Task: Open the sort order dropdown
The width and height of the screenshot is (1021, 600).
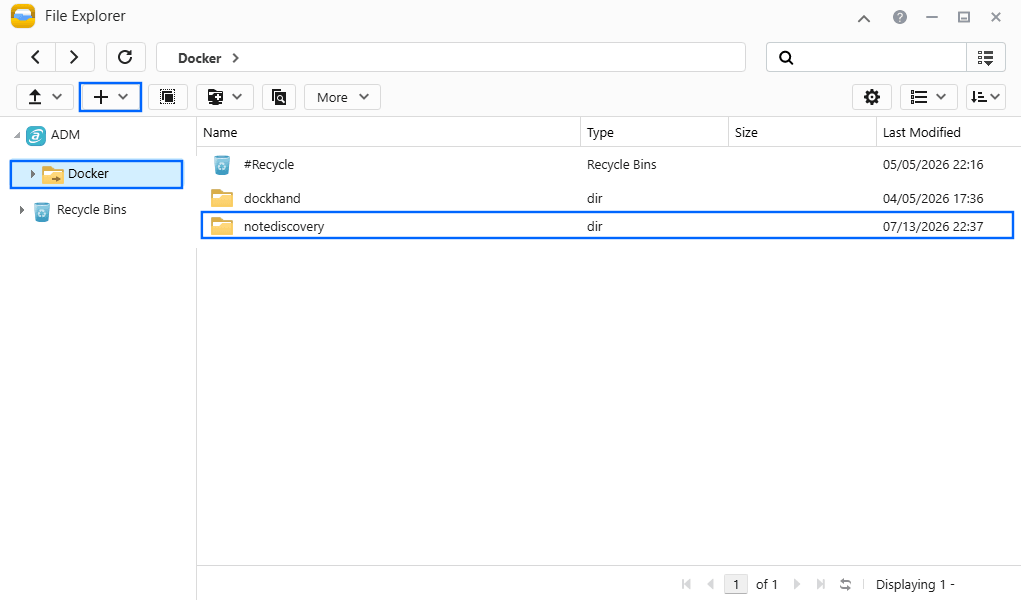Action: [x=986, y=97]
